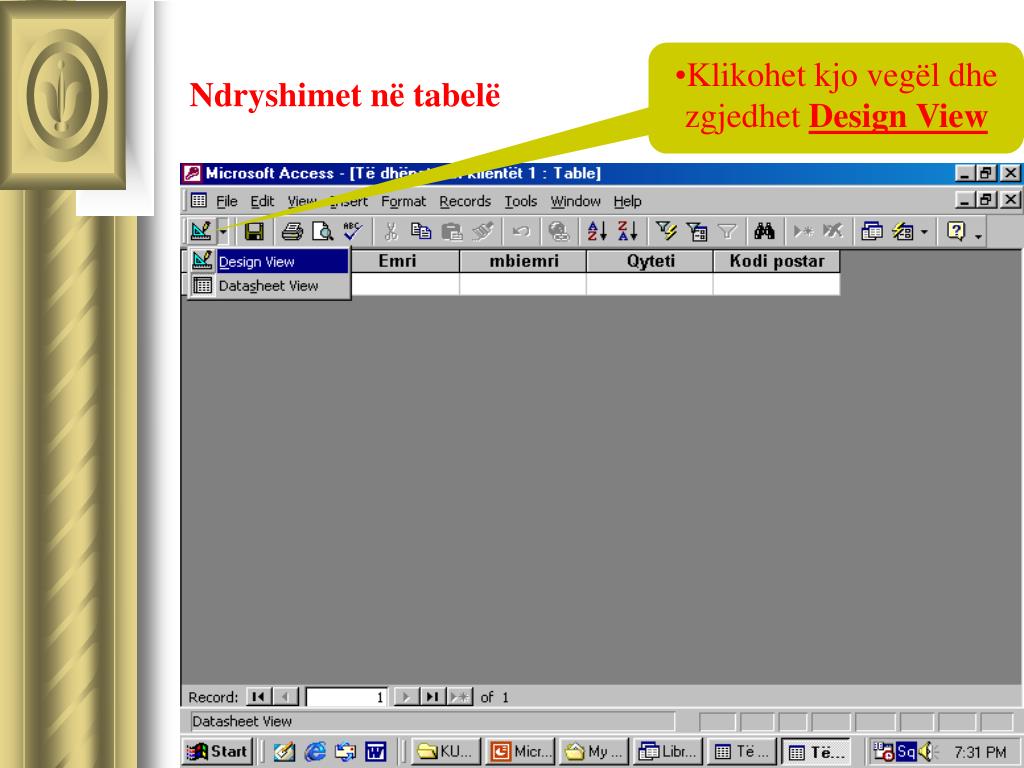Click the Sq language tray indicator
Image resolution: width=1024 pixels, height=768 pixels.
[x=906, y=751]
